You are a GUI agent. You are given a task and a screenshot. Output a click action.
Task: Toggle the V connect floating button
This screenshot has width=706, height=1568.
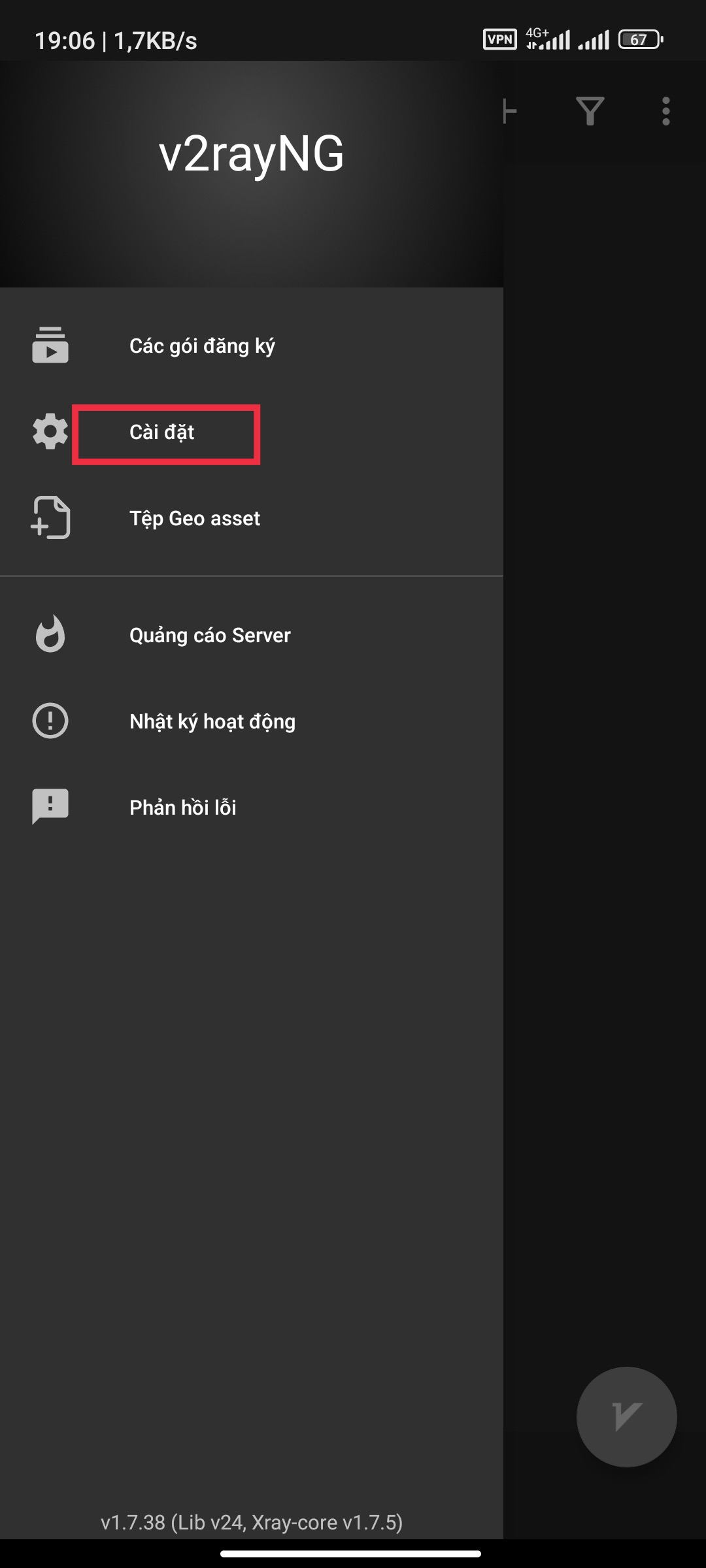coord(626,1416)
